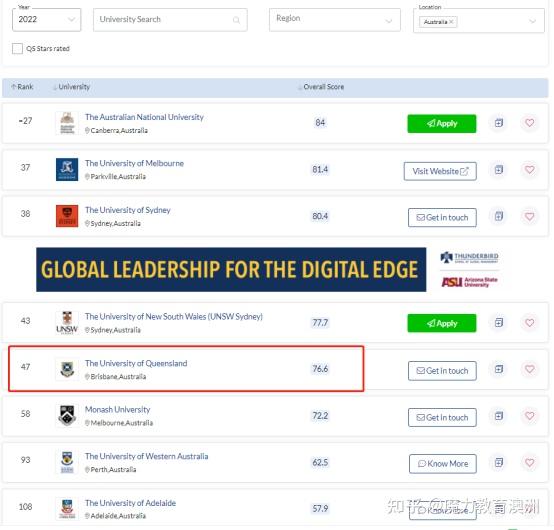Click Get in touch for University of Queensland
Screen dimensions: 554x530
[x=442, y=371]
